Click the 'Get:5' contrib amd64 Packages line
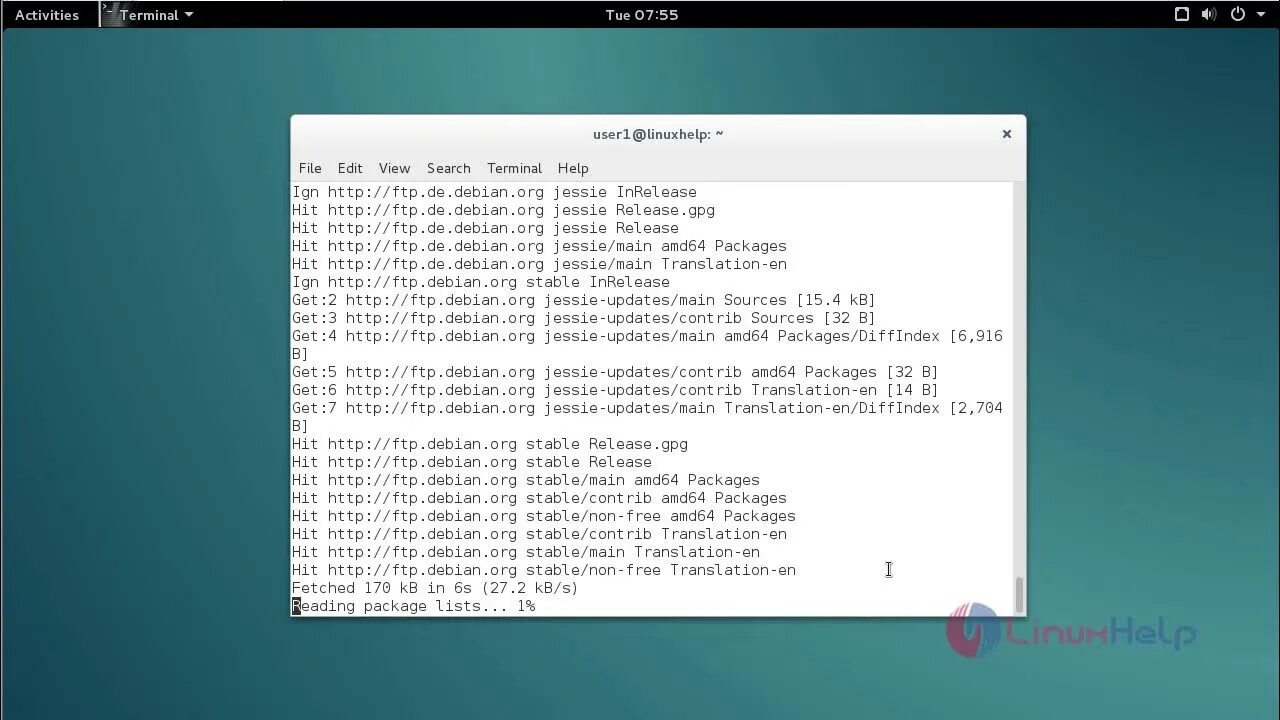The width and height of the screenshot is (1280, 720). coord(615,372)
